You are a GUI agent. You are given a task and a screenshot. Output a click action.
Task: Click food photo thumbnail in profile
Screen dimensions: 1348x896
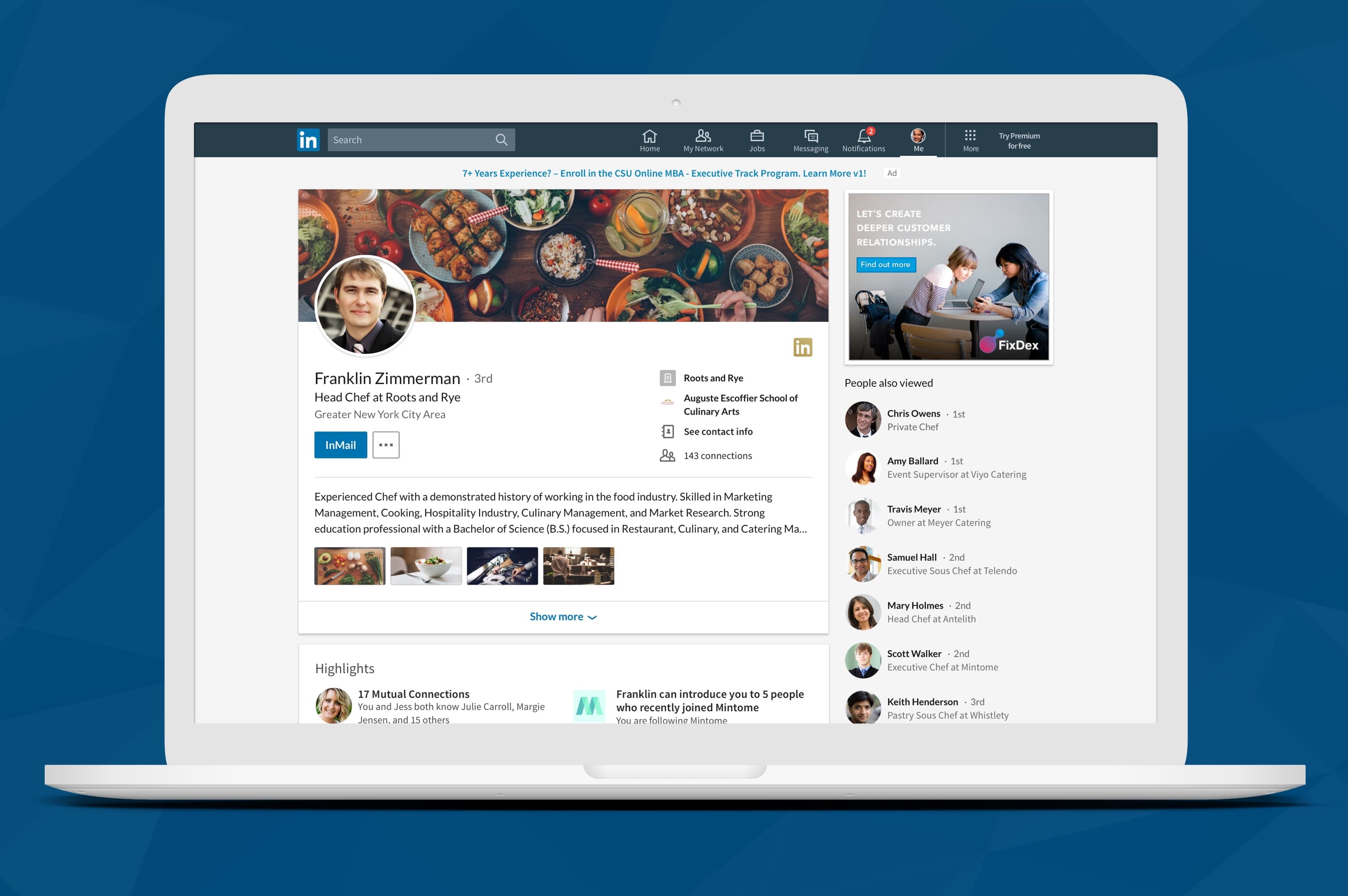[350, 567]
